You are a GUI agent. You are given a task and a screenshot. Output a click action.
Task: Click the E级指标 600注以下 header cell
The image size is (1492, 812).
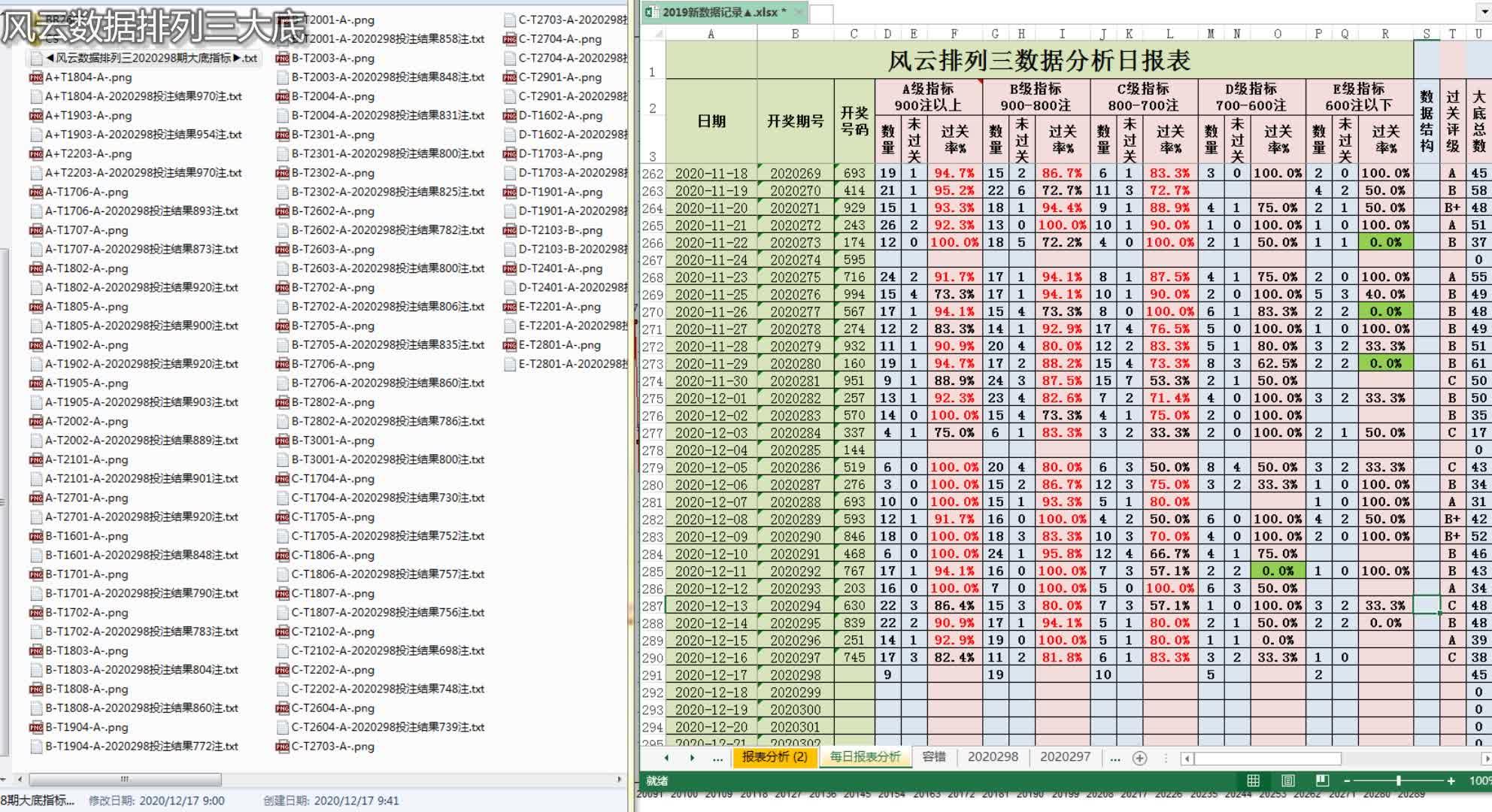click(1360, 98)
